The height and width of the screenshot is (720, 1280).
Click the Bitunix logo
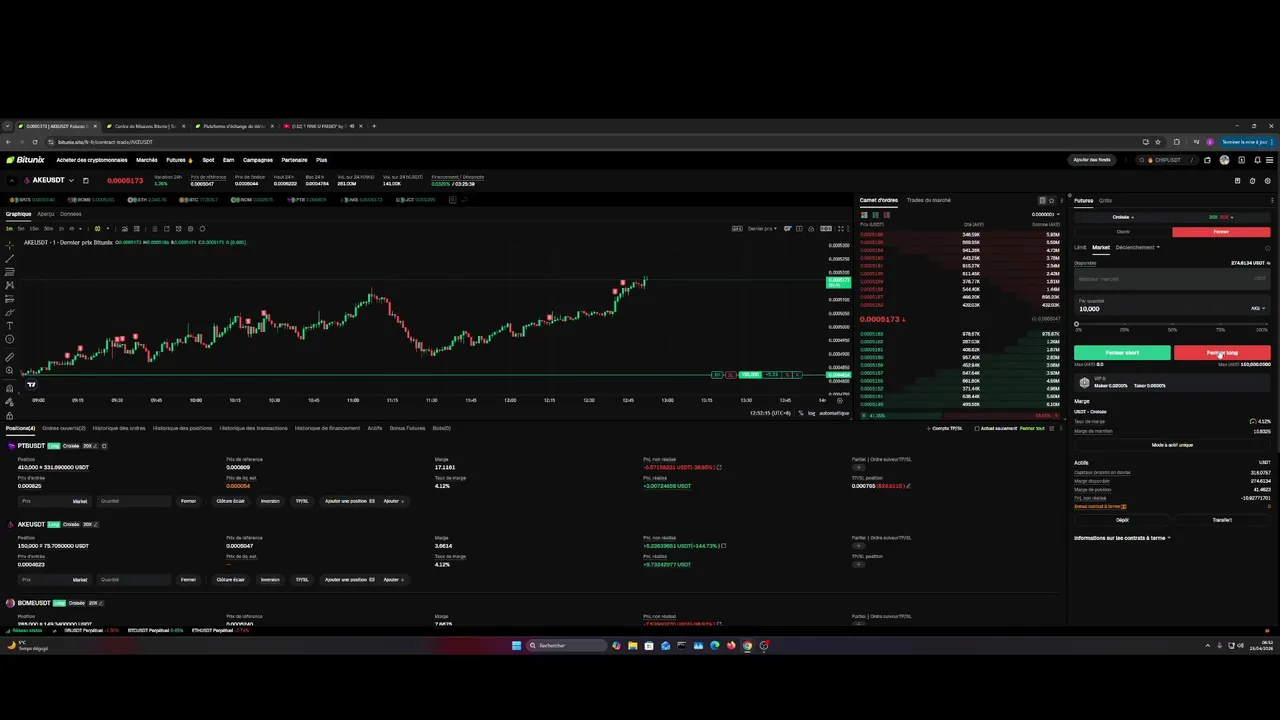click(25, 160)
